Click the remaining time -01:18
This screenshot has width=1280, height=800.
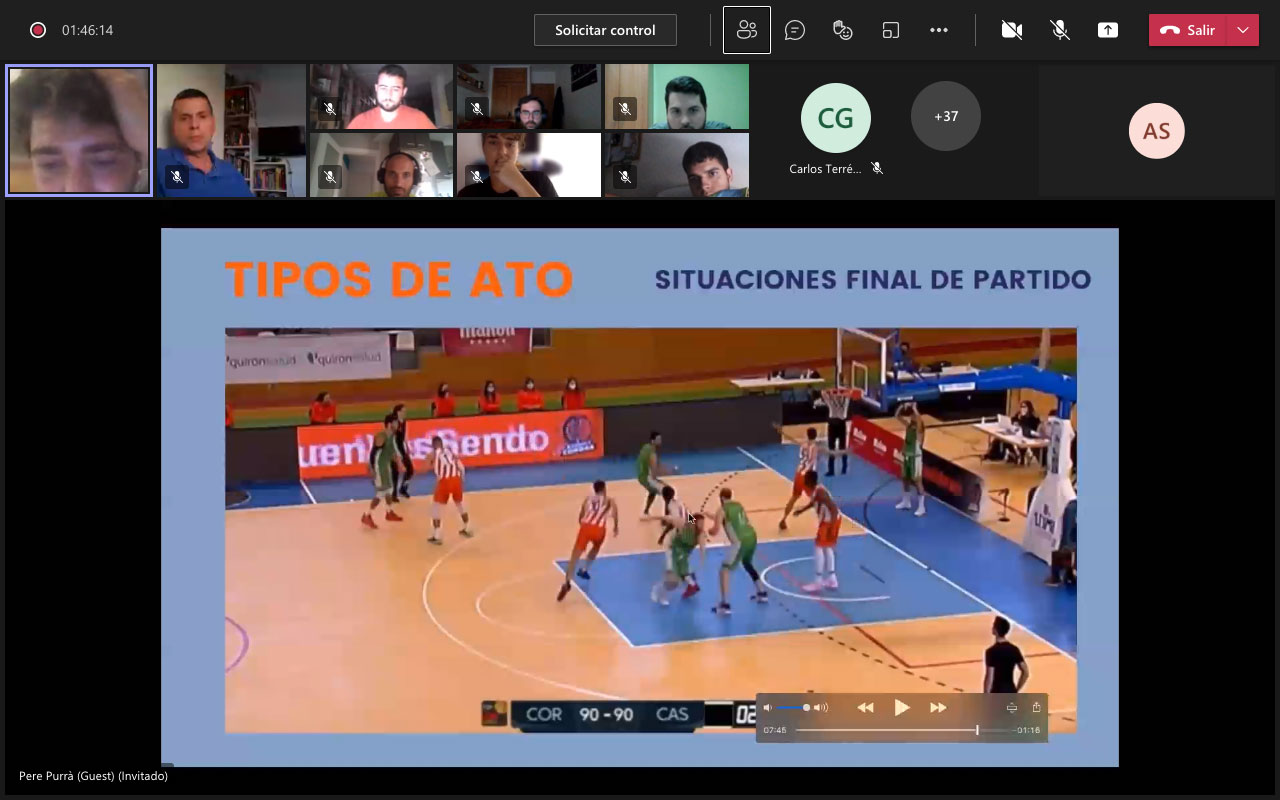pos(1028,730)
